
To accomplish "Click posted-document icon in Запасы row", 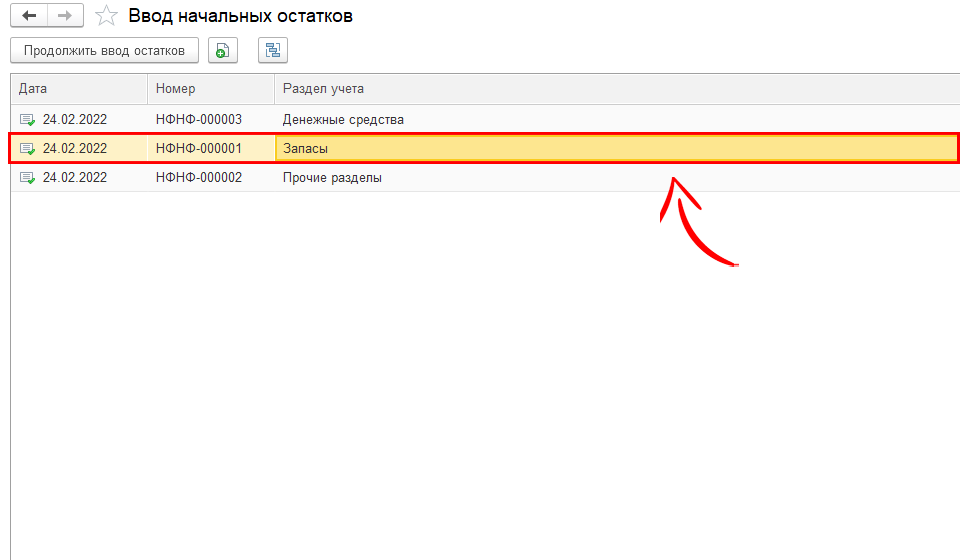I will [x=27, y=149].
